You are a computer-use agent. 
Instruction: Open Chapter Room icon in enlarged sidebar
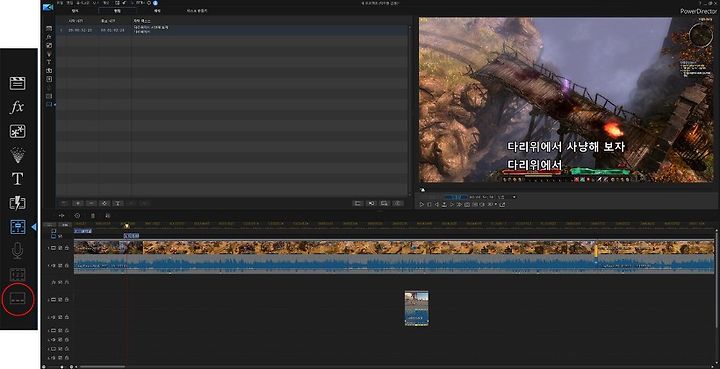17,274
